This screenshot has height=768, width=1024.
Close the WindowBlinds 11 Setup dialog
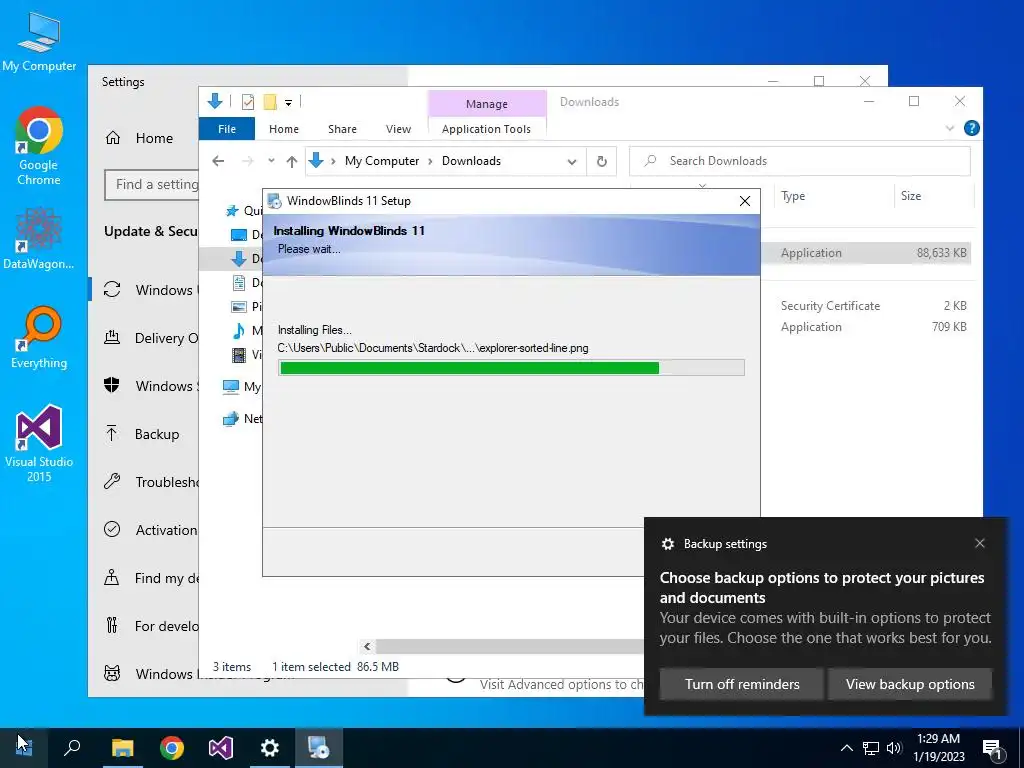pyautogui.click(x=744, y=201)
